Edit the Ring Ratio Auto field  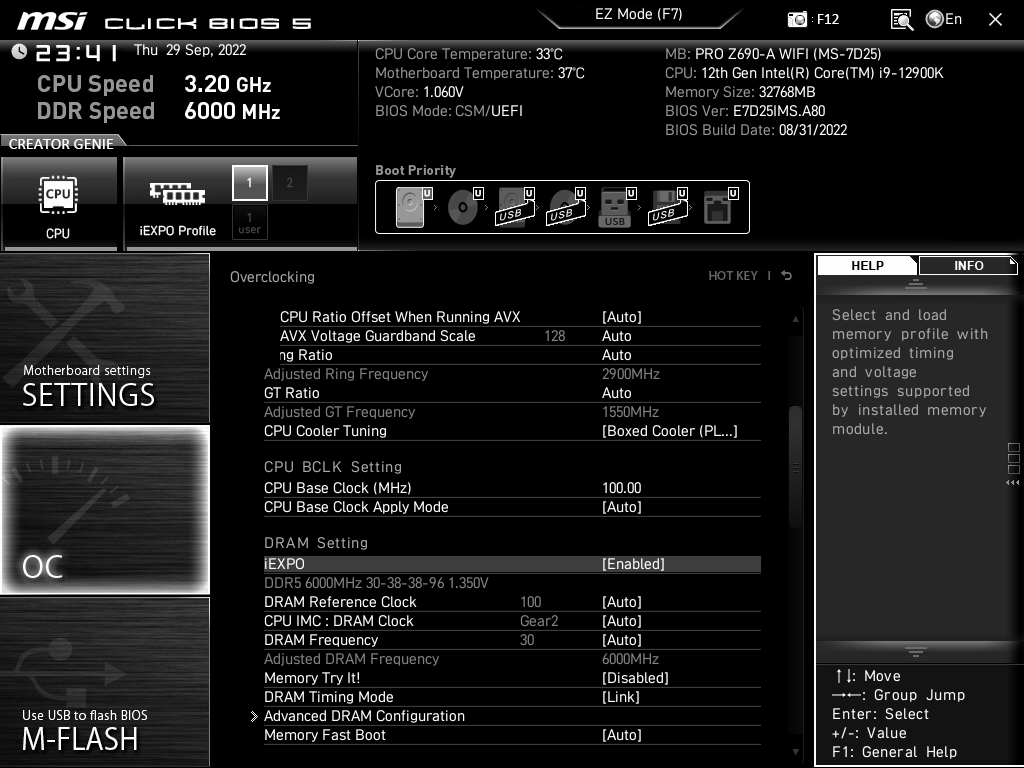(616, 355)
